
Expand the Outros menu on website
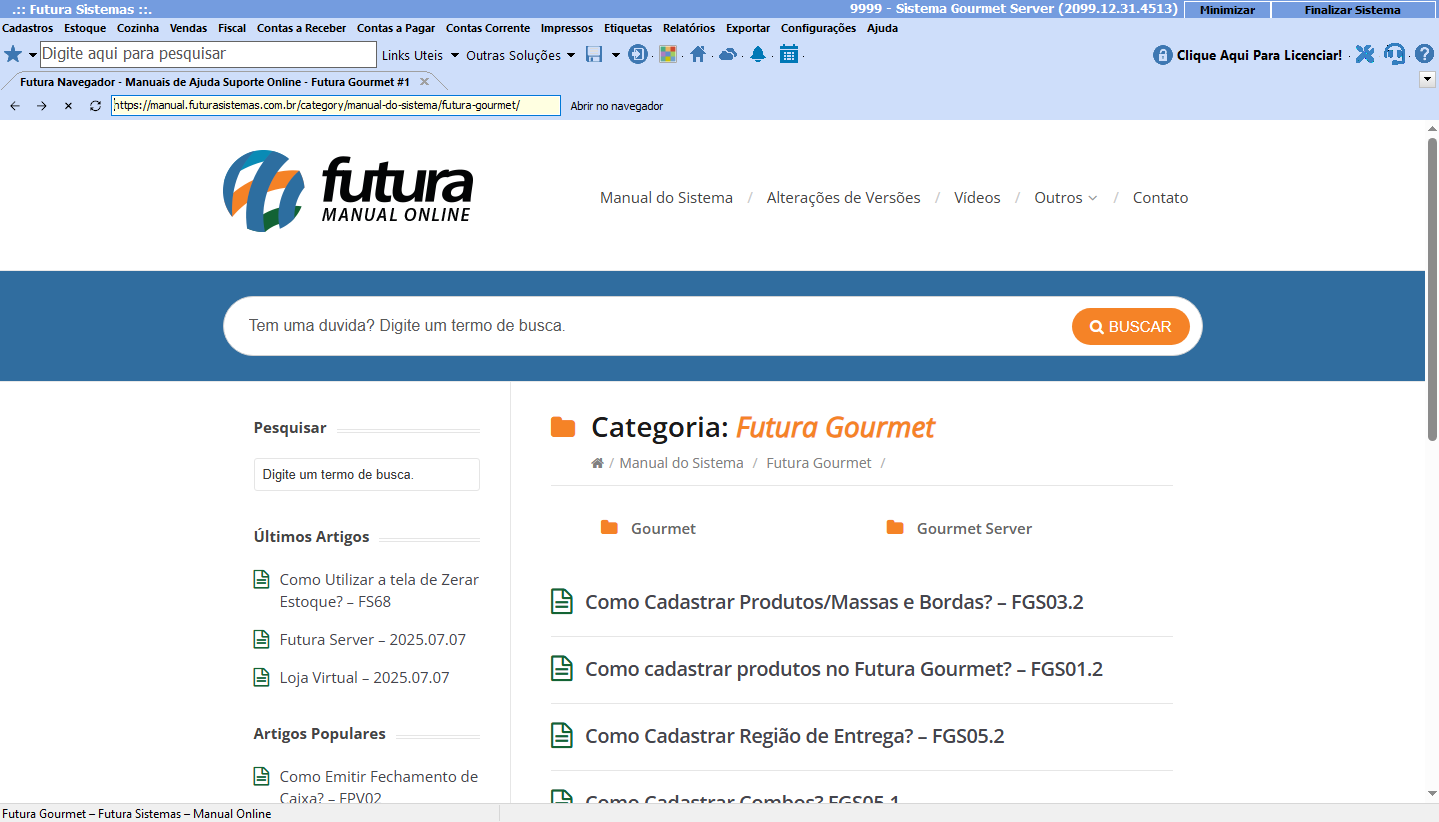pyautogui.click(x=1066, y=198)
